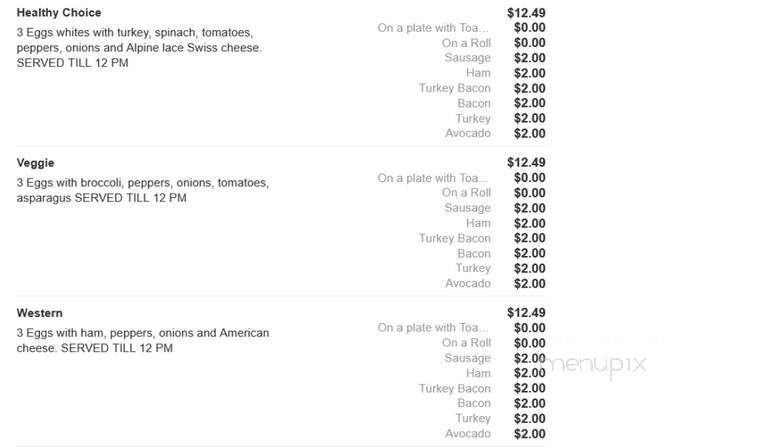772x447 pixels.
Task: Click the $12.49 price for Healthy Choice
Action: (x=526, y=13)
